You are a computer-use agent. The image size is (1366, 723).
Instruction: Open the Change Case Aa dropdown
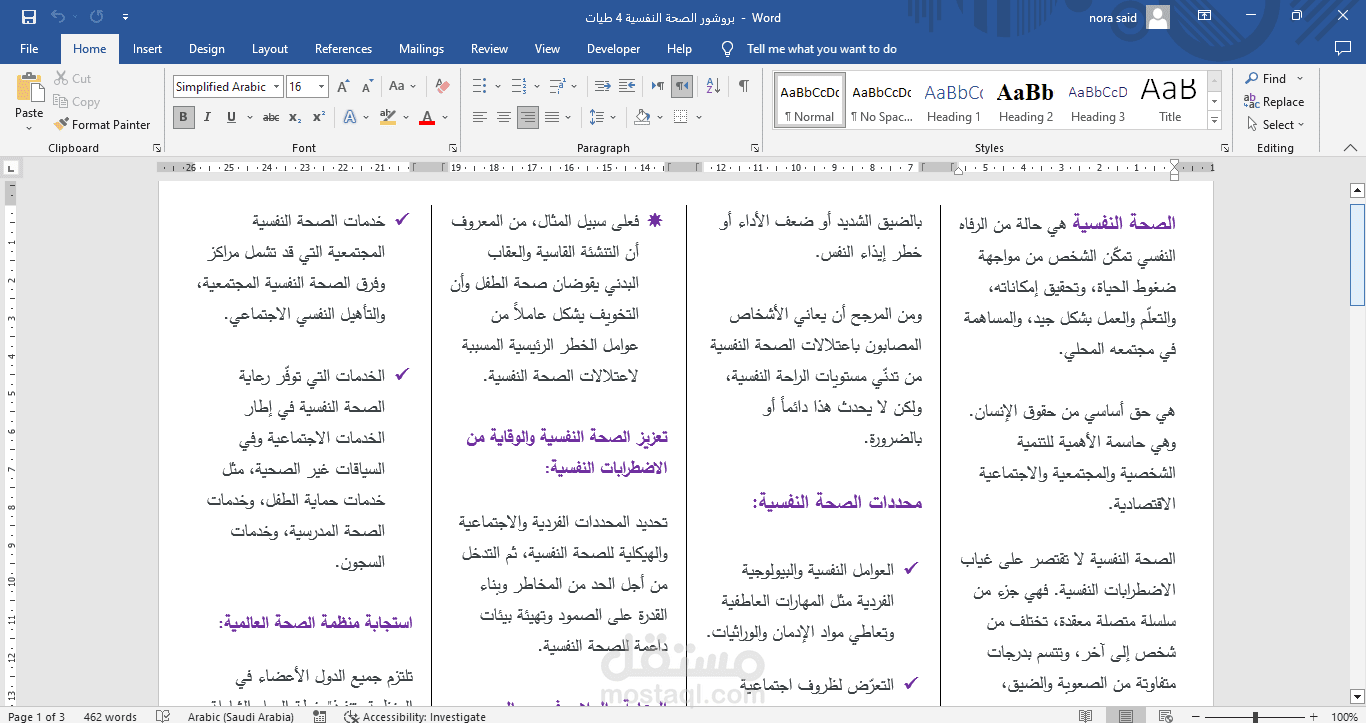(403, 87)
